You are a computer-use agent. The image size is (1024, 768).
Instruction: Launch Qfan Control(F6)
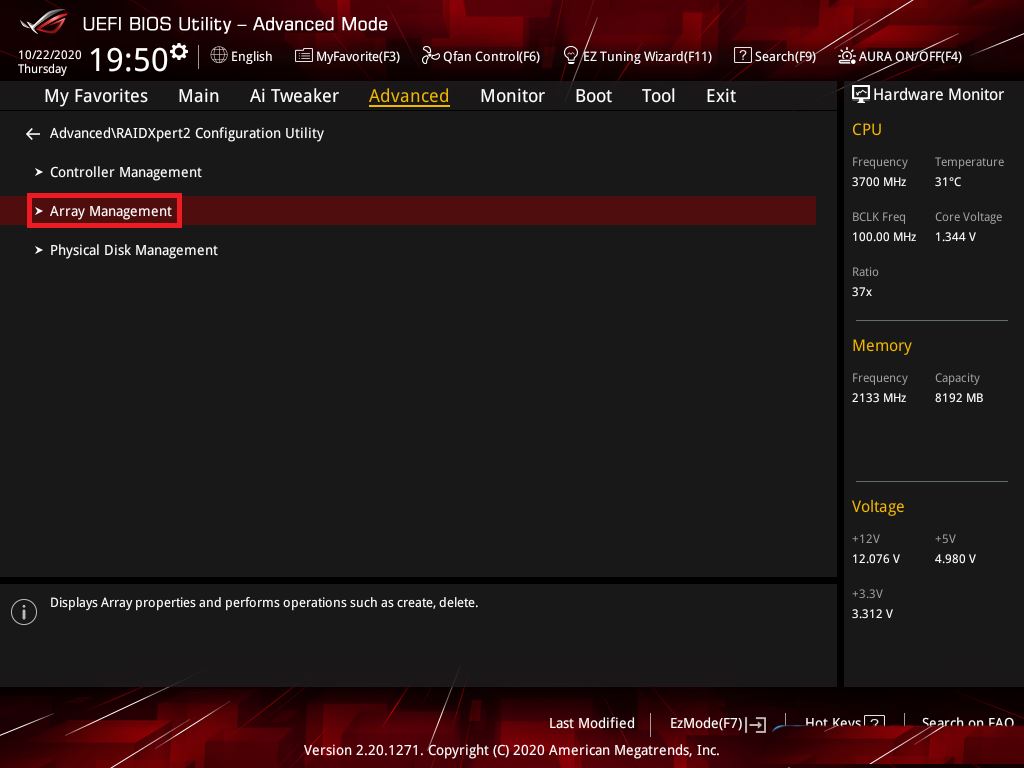pos(492,57)
